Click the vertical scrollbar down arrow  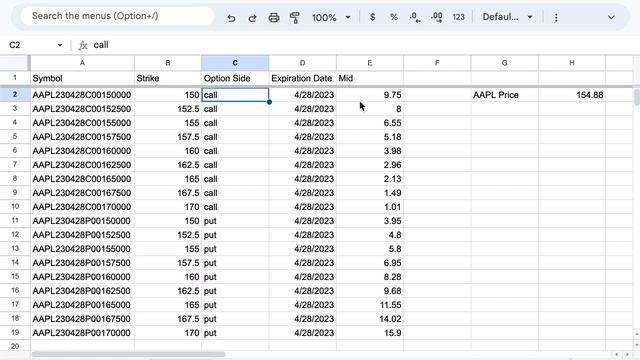click(x=636, y=345)
